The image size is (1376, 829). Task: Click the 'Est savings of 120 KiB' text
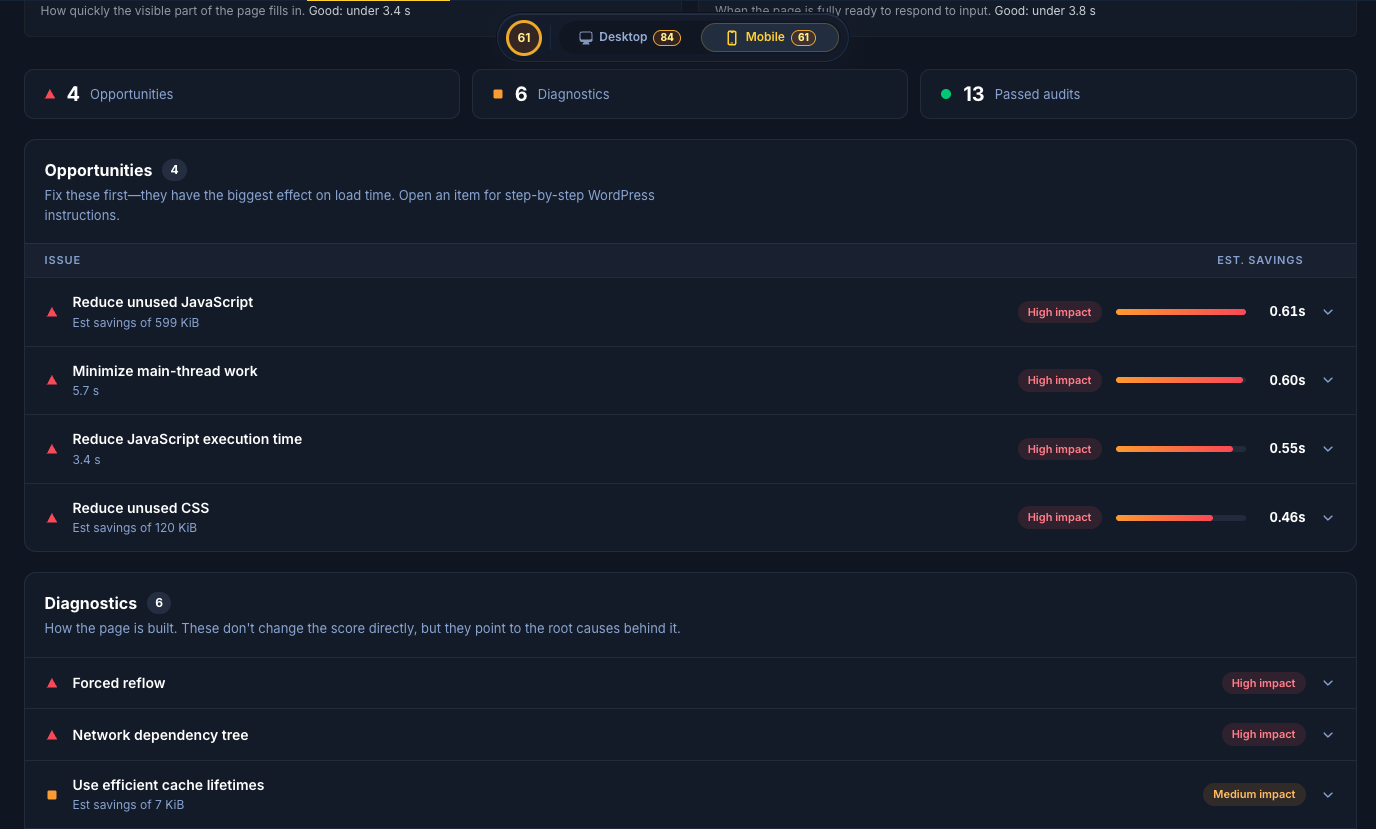click(x=135, y=528)
